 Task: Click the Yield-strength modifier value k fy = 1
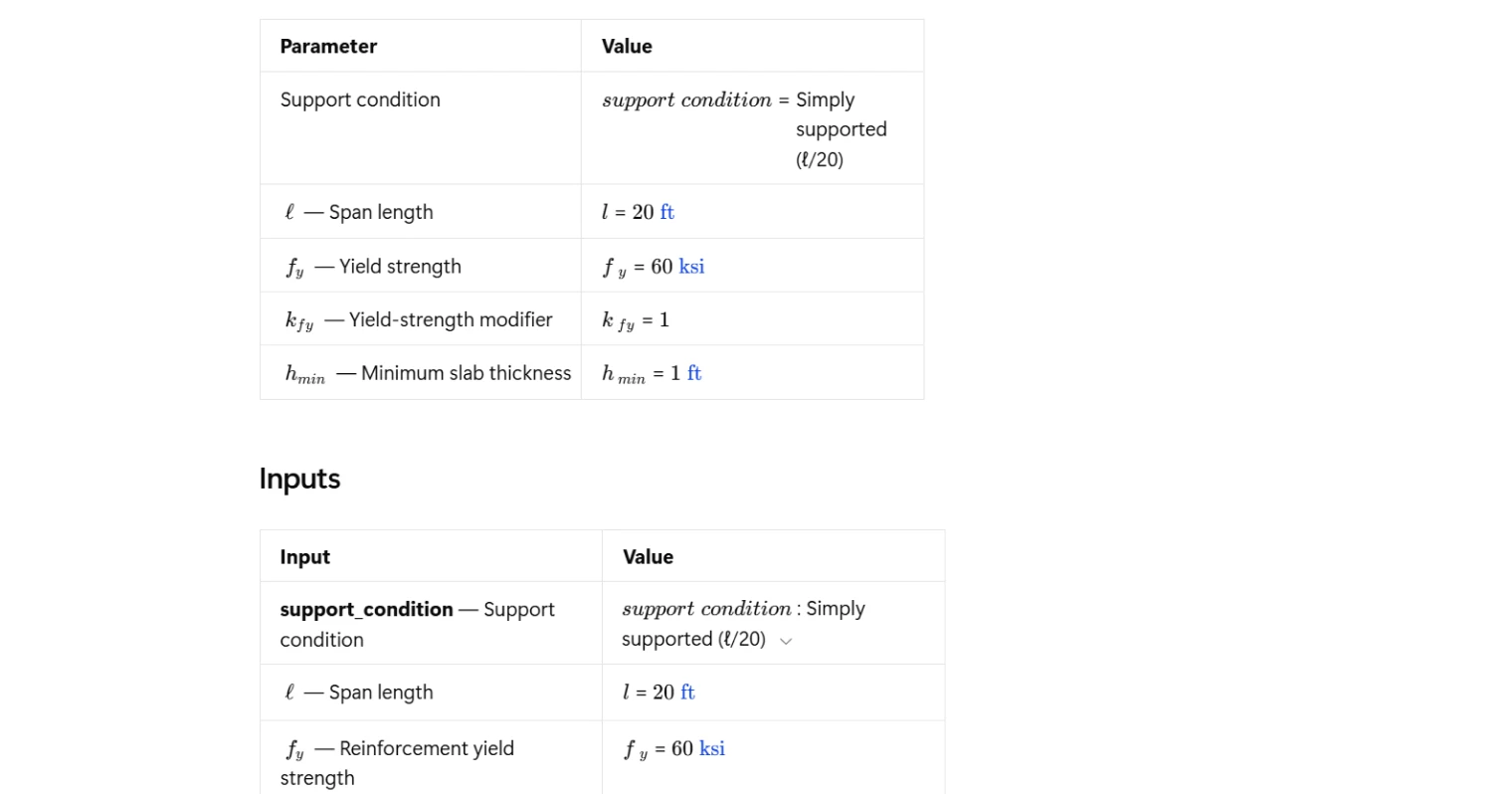636,320
